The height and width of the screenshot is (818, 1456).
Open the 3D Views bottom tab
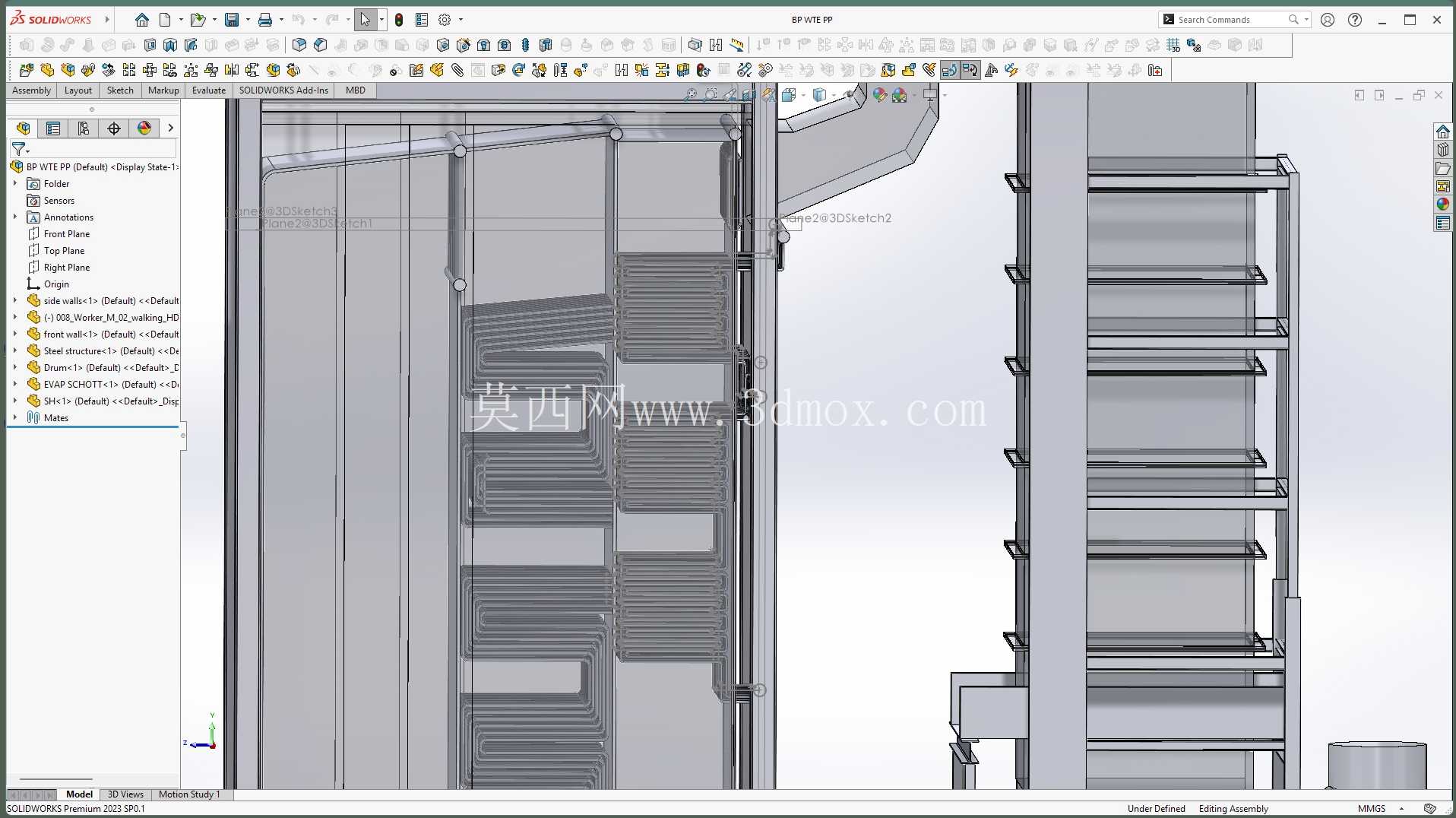point(125,794)
